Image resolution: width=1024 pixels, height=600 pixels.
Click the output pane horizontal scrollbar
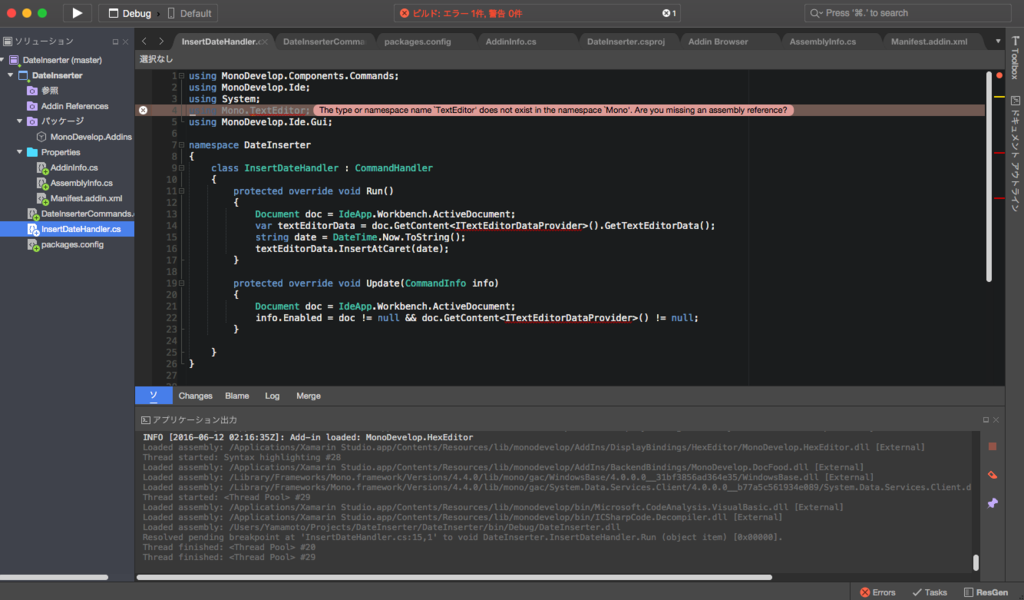454,577
